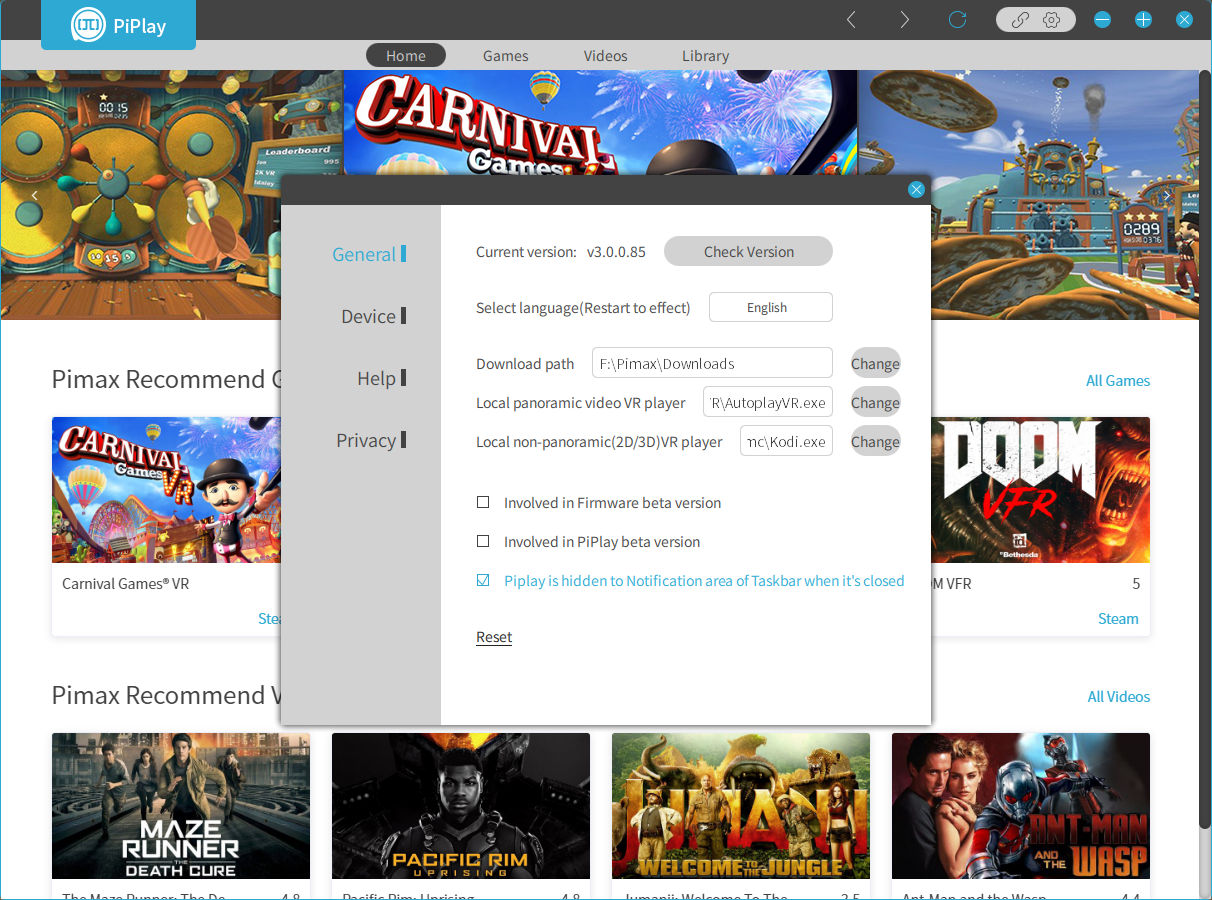The image size is (1212, 900).
Task: Open the Jumanji video thumbnail
Action: pyautogui.click(x=741, y=806)
